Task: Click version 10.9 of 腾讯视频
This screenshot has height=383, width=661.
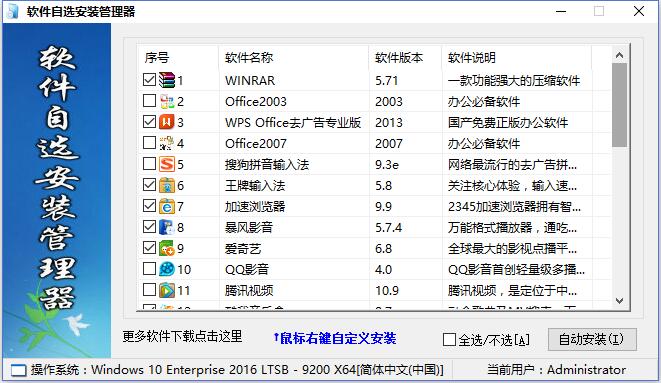Action: pyautogui.click(x=387, y=290)
